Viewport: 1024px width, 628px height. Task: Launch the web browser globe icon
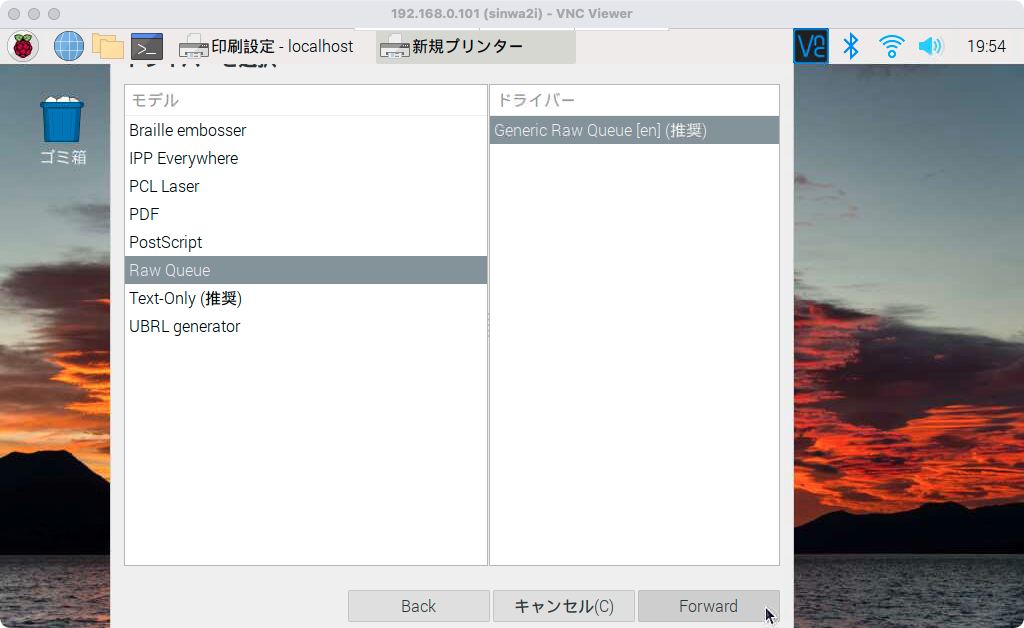tap(68, 46)
